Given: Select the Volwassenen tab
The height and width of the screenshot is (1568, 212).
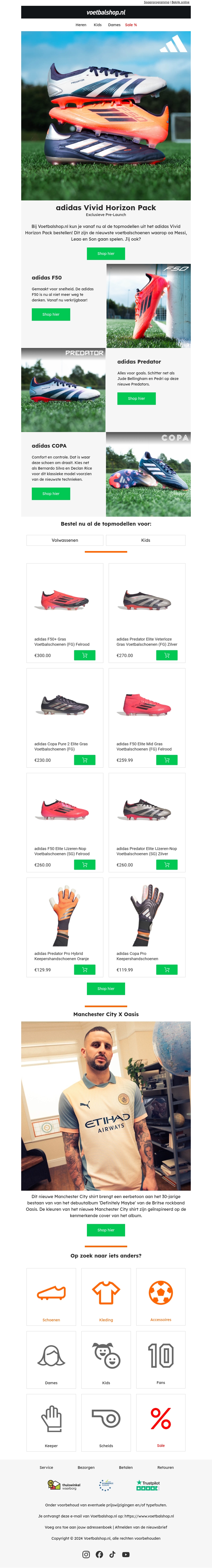Looking at the screenshot, I should point(65,540).
